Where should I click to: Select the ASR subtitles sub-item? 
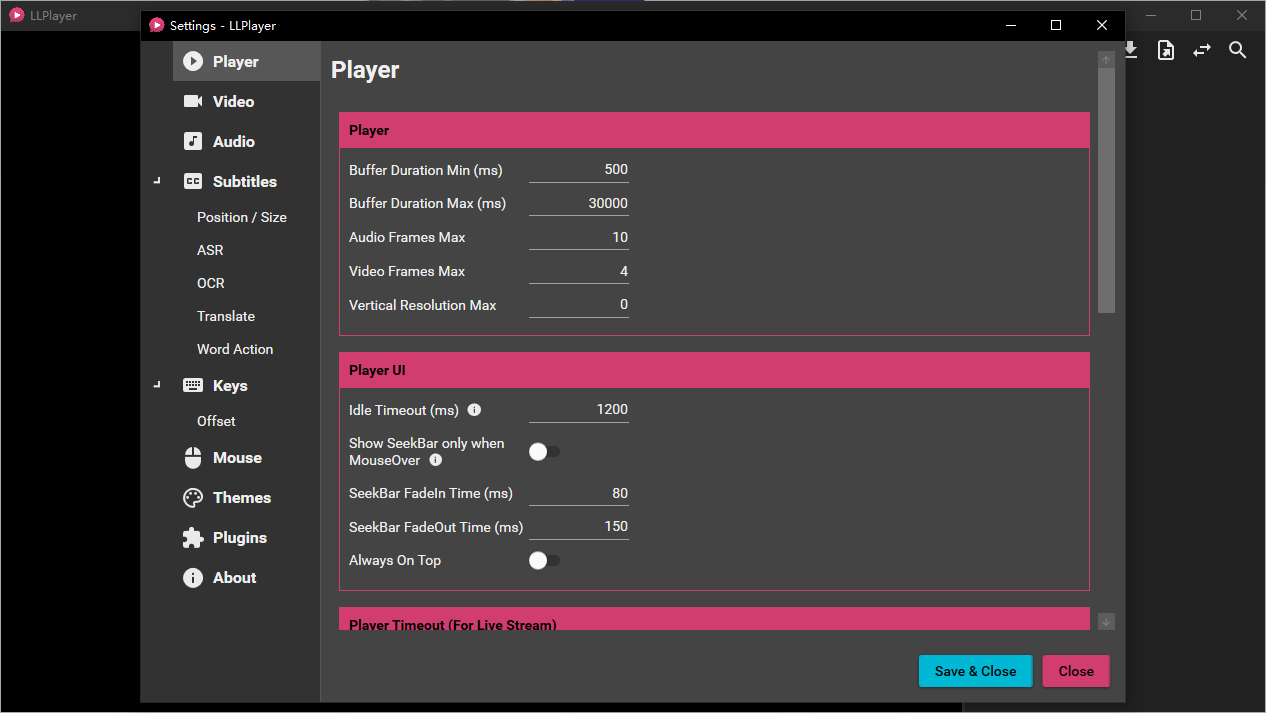pos(210,250)
